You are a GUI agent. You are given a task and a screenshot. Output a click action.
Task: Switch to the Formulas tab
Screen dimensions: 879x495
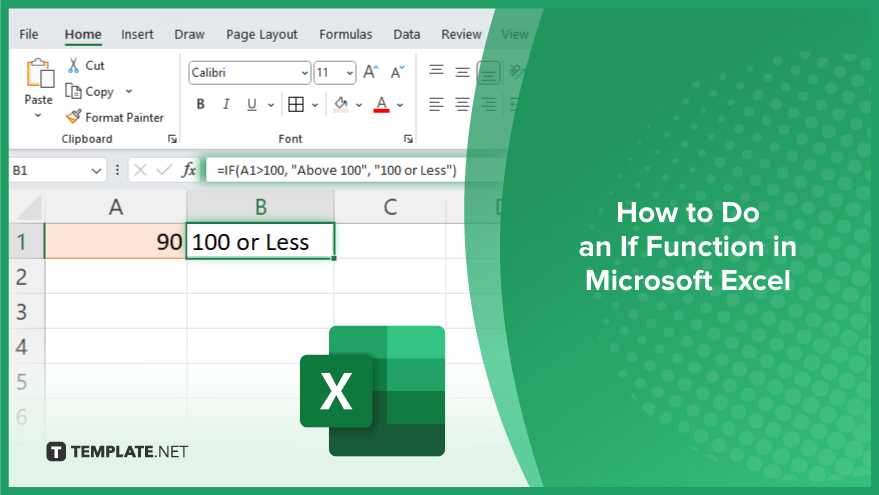coord(345,34)
